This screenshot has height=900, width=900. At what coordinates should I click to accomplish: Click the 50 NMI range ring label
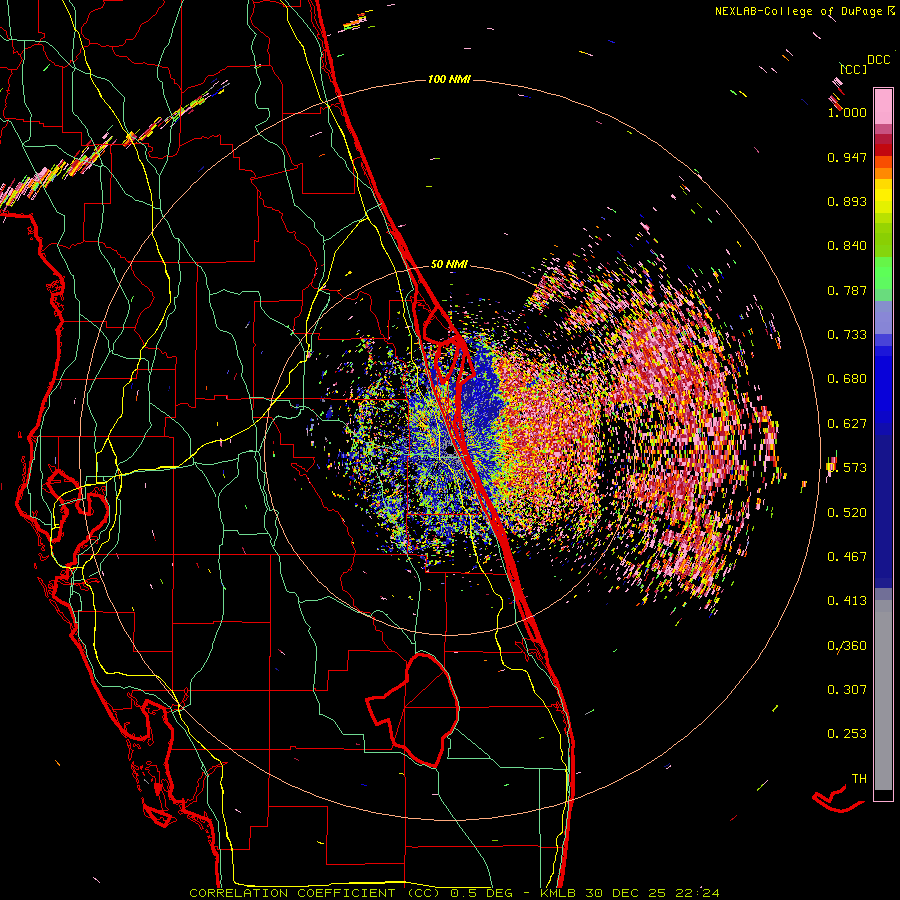449,265
